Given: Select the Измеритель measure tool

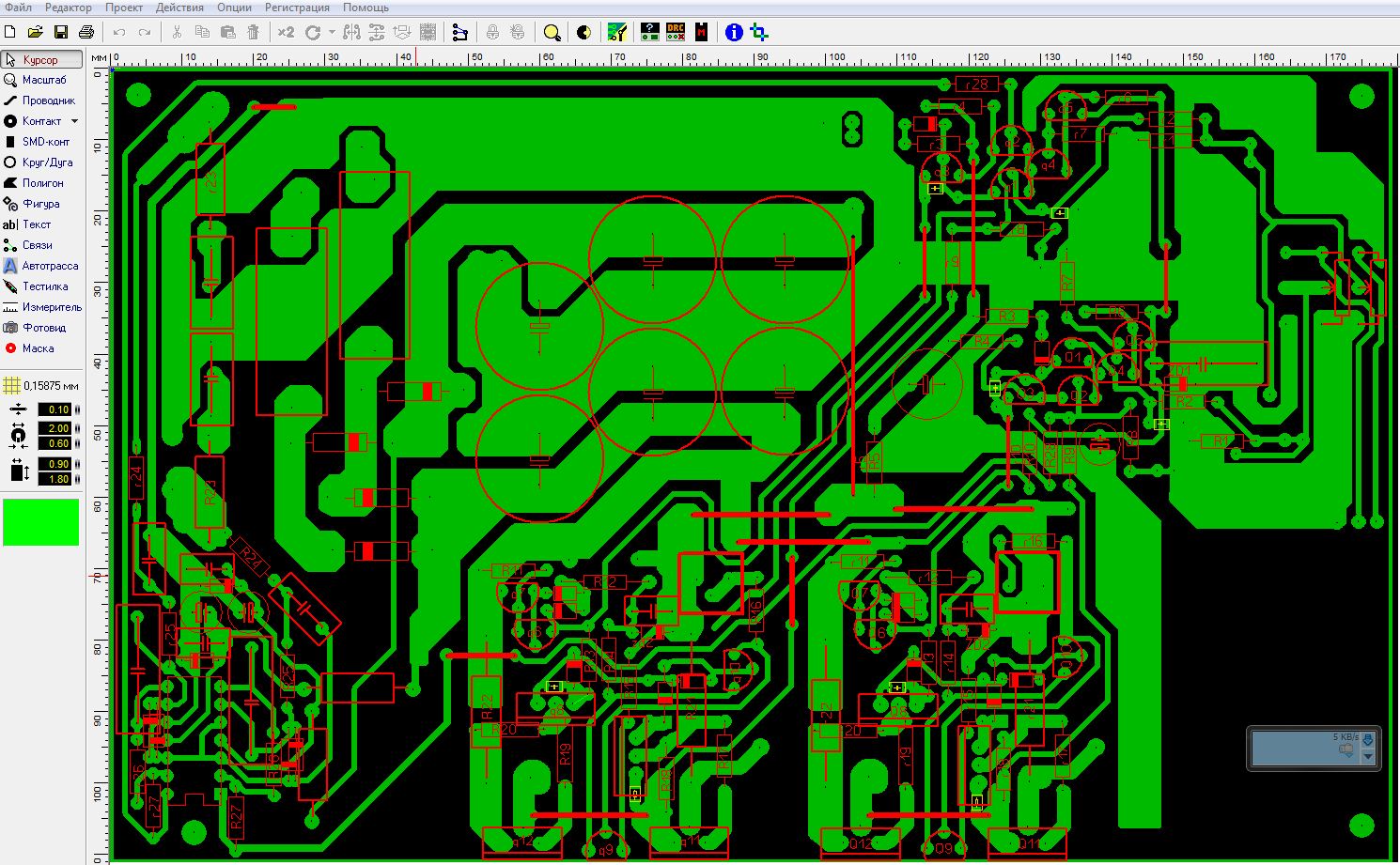Looking at the screenshot, I should (x=42, y=307).
